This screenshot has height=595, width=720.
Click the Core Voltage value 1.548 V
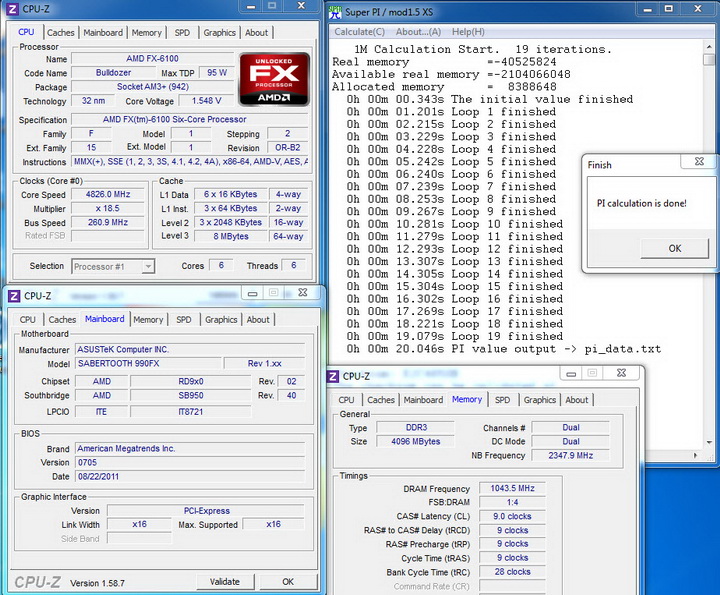pyautogui.click(x=206, y=101)
